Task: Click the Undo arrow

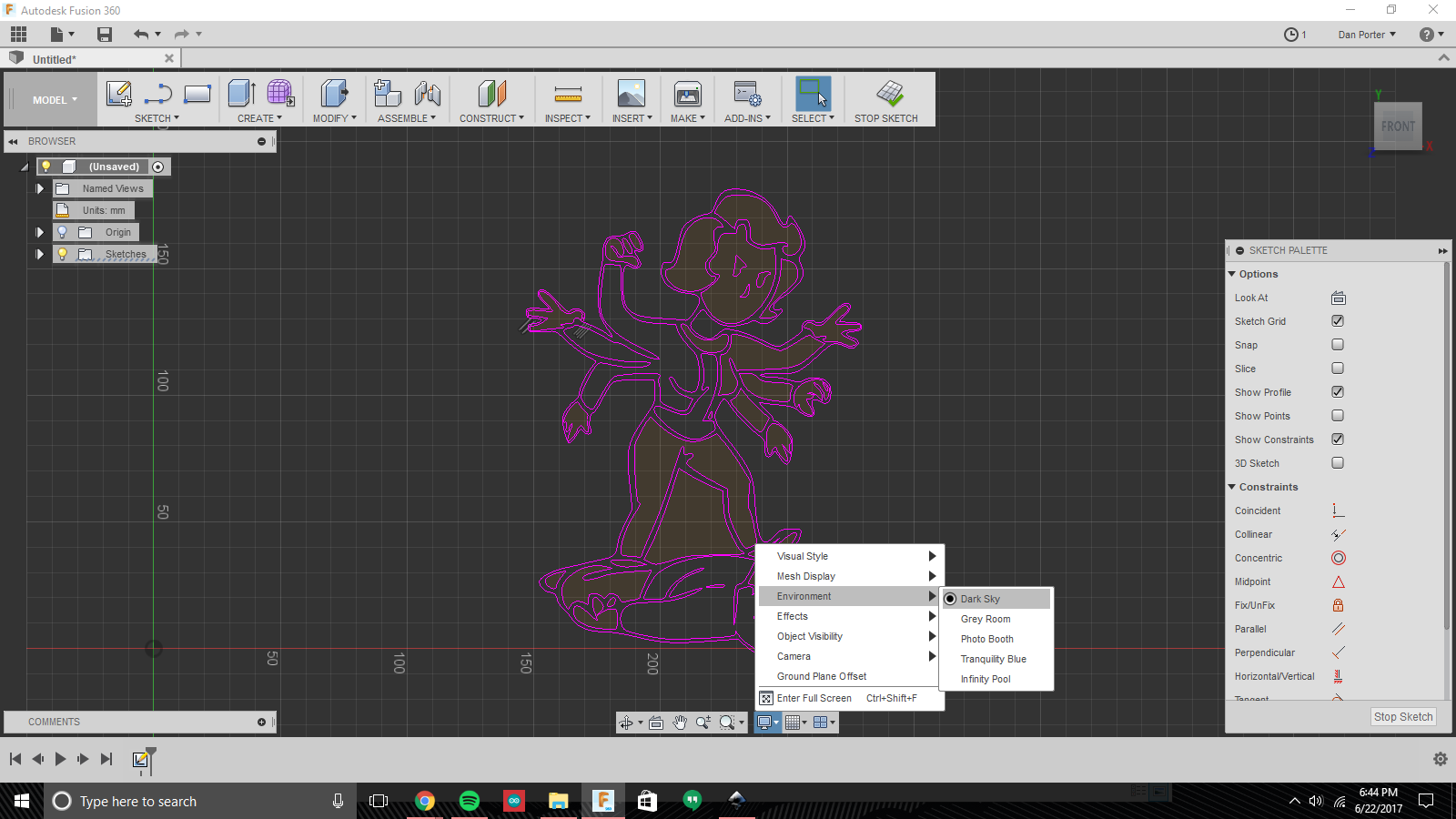Action: click(141, 35)
